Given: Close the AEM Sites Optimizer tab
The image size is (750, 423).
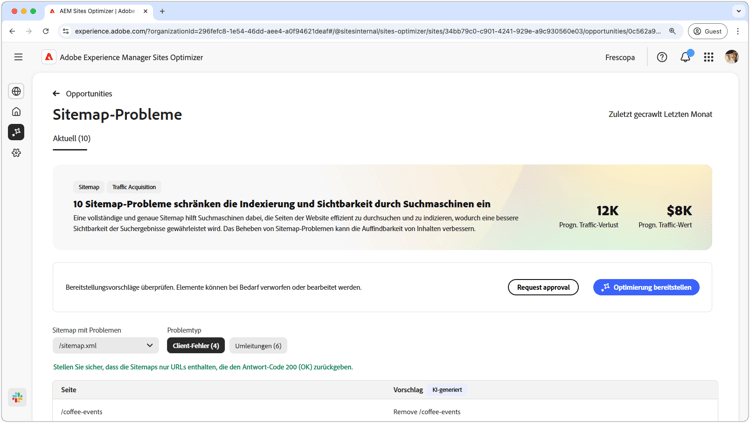Looking at the screenshot, I should point(145,11).
